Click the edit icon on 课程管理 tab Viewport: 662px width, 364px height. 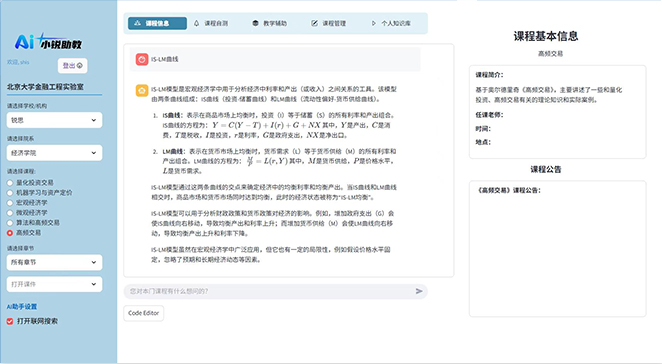coord(315,23)
